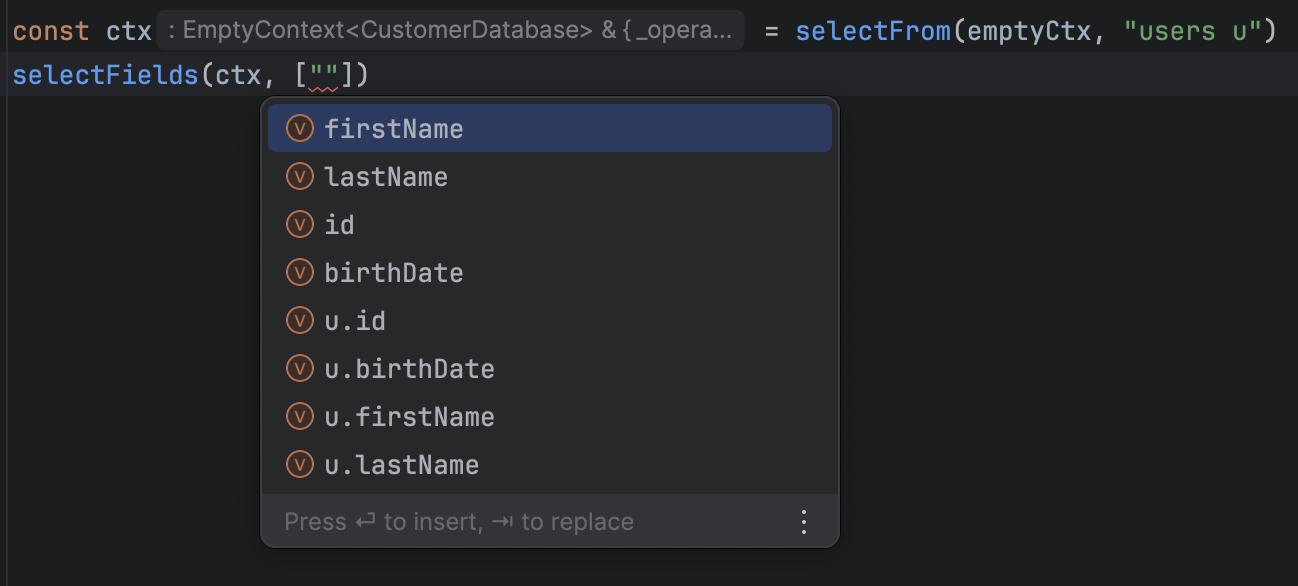Click the variable icon next to id
The image size is (1298, 586).
[x=300, y=225]
